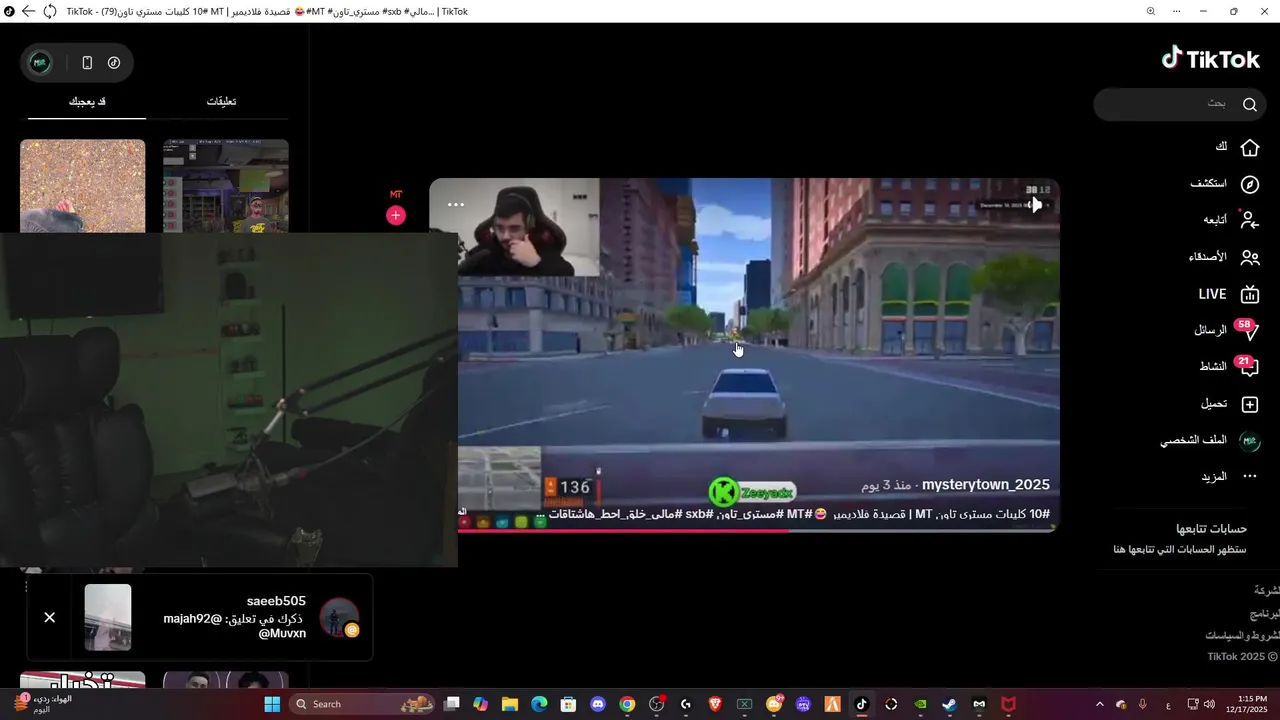This screenshot has width=1280, height=720.
Task: Open the notification video preview thumbnail
Action: [108, 617]
